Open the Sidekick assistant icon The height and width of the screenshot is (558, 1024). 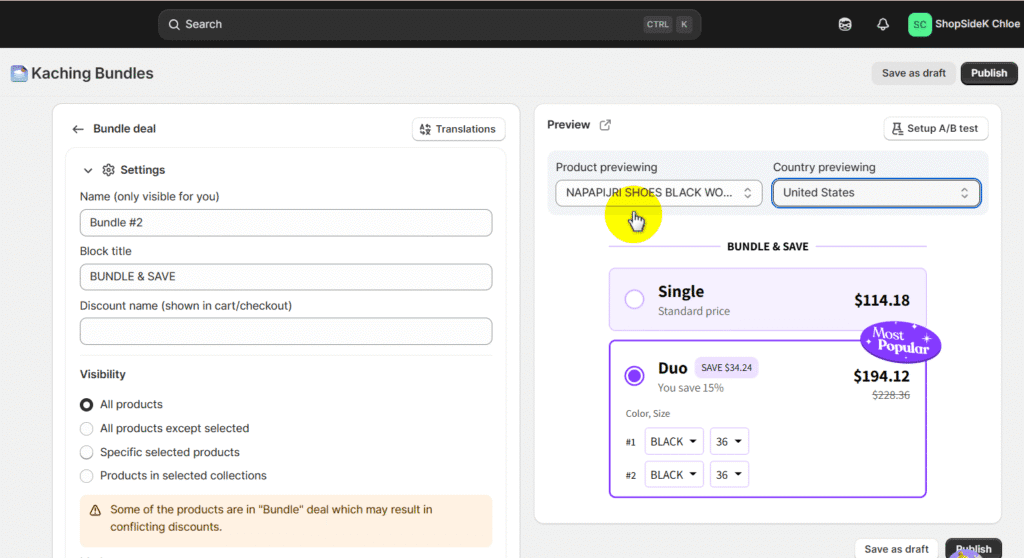[845, 24]
